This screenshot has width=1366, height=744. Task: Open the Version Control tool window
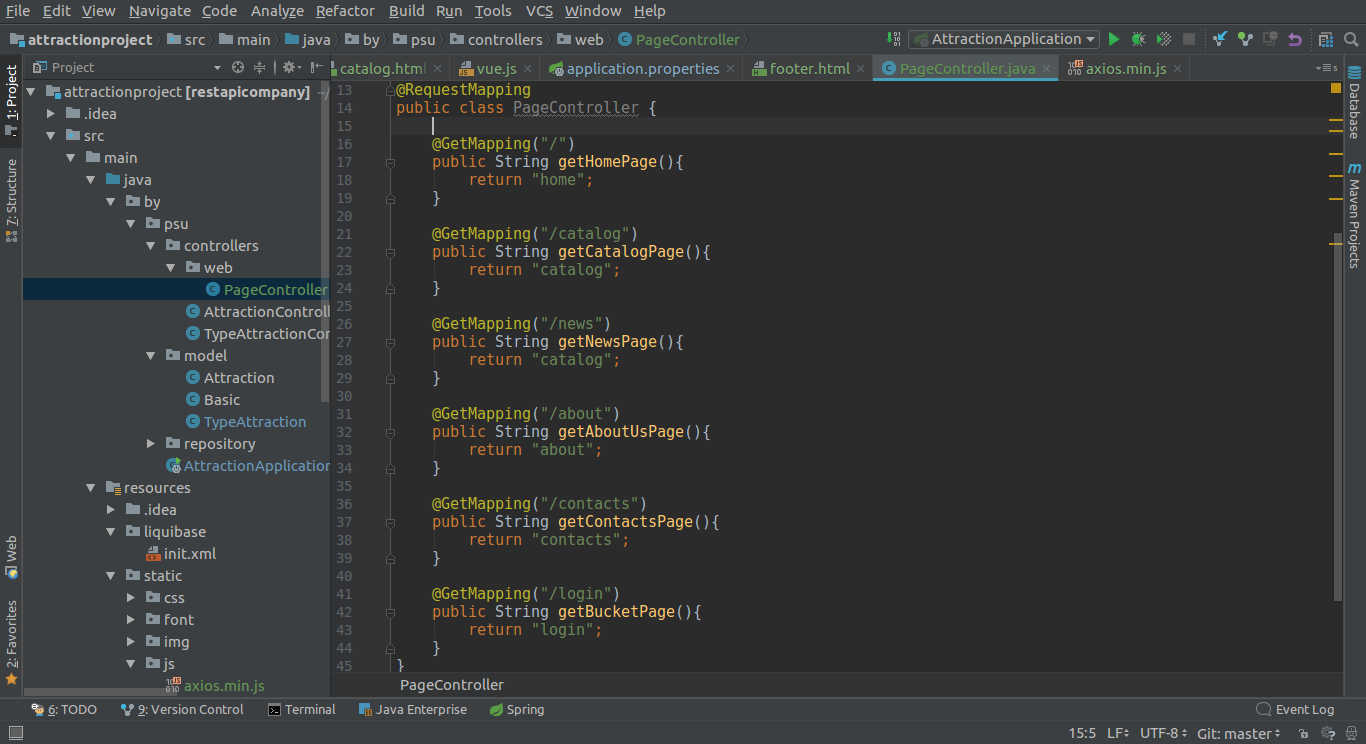(x=182, y=710)
